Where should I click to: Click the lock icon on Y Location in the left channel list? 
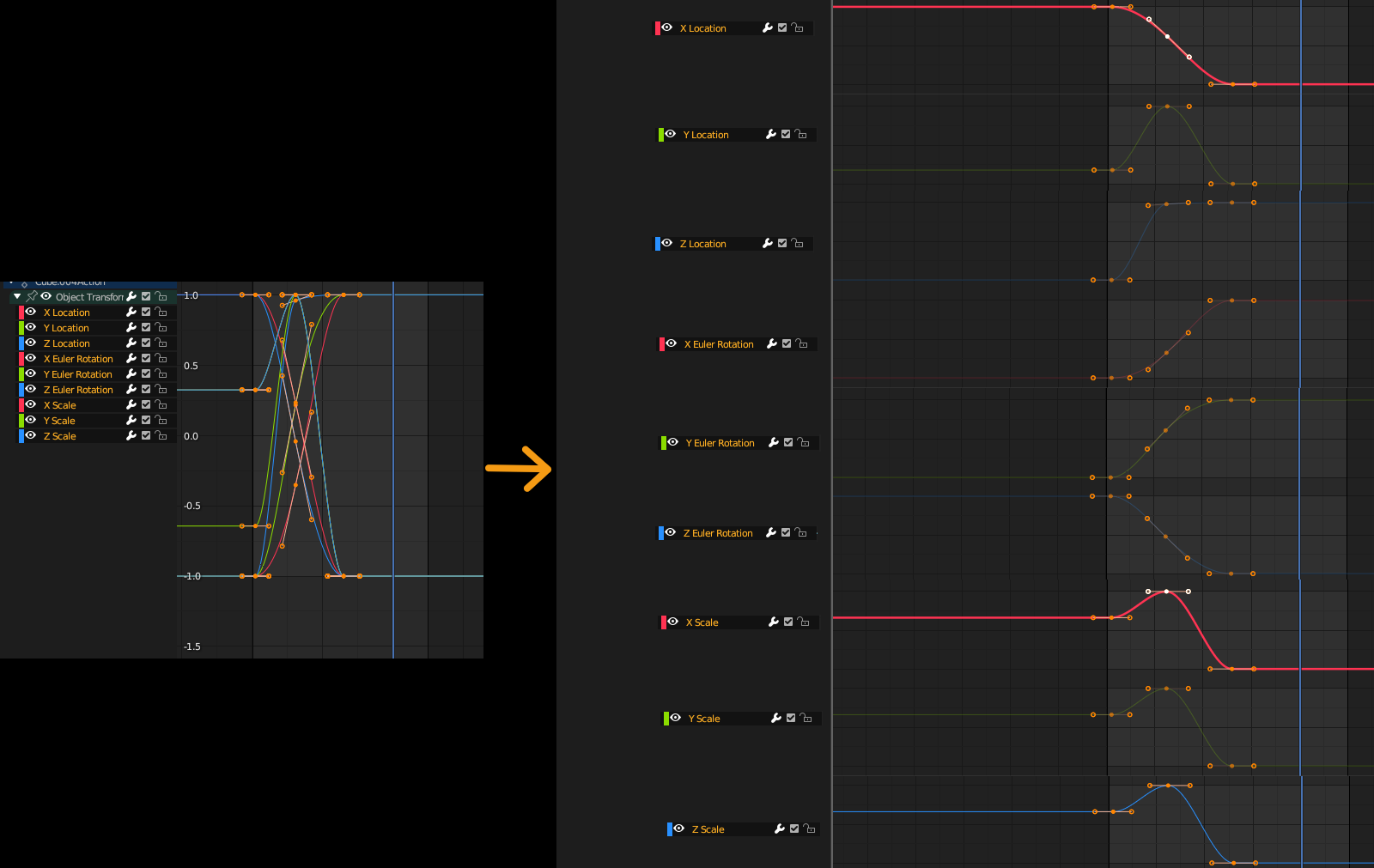pyautogui.click(x=161, y=328)
